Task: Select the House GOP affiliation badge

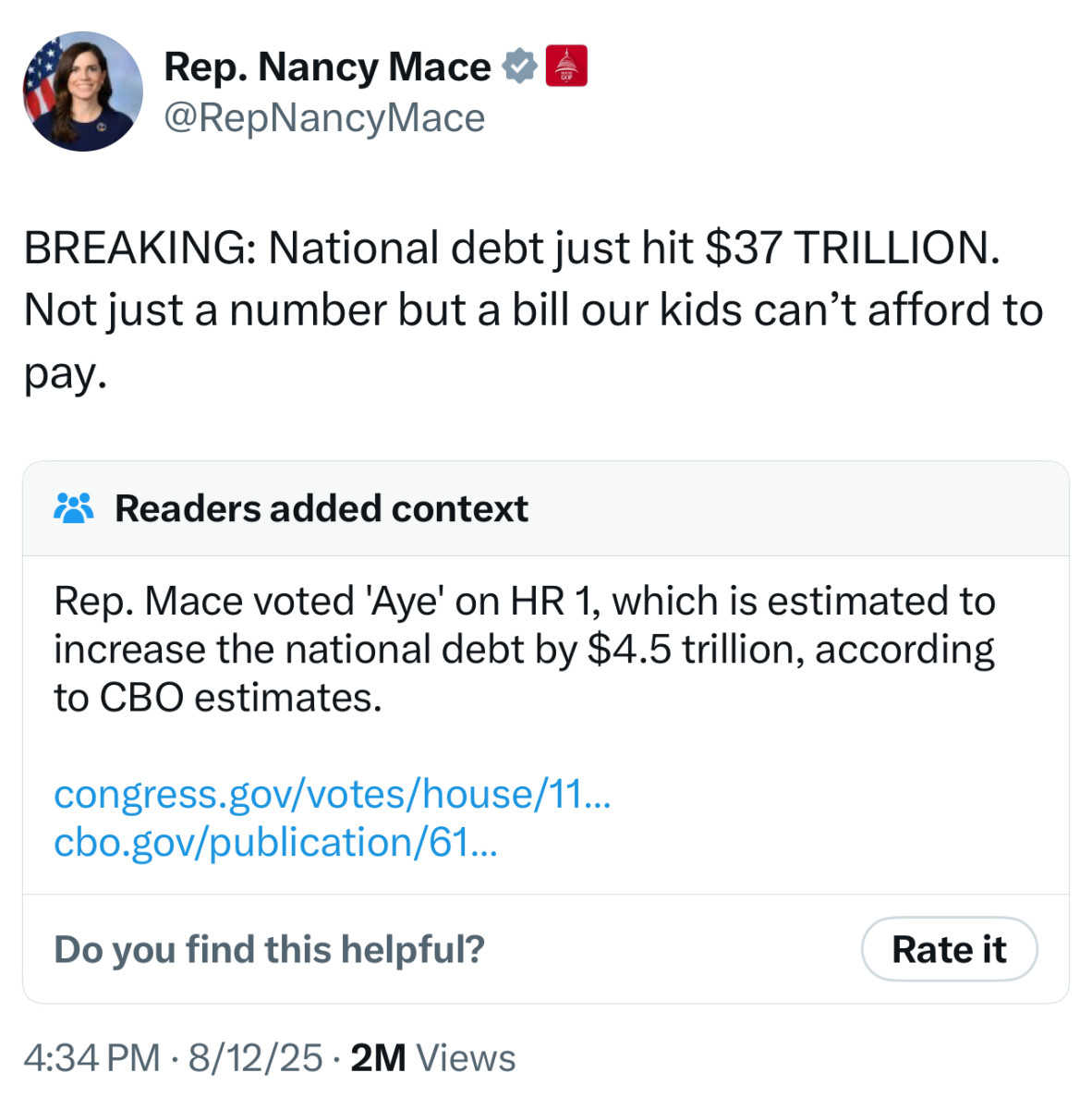Action: coord(567,65)
